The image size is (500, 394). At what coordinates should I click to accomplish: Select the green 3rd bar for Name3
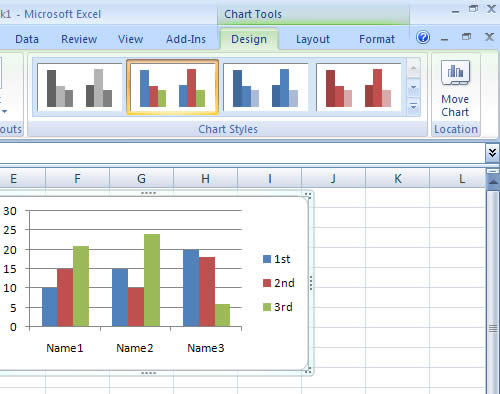coord(222,315)
